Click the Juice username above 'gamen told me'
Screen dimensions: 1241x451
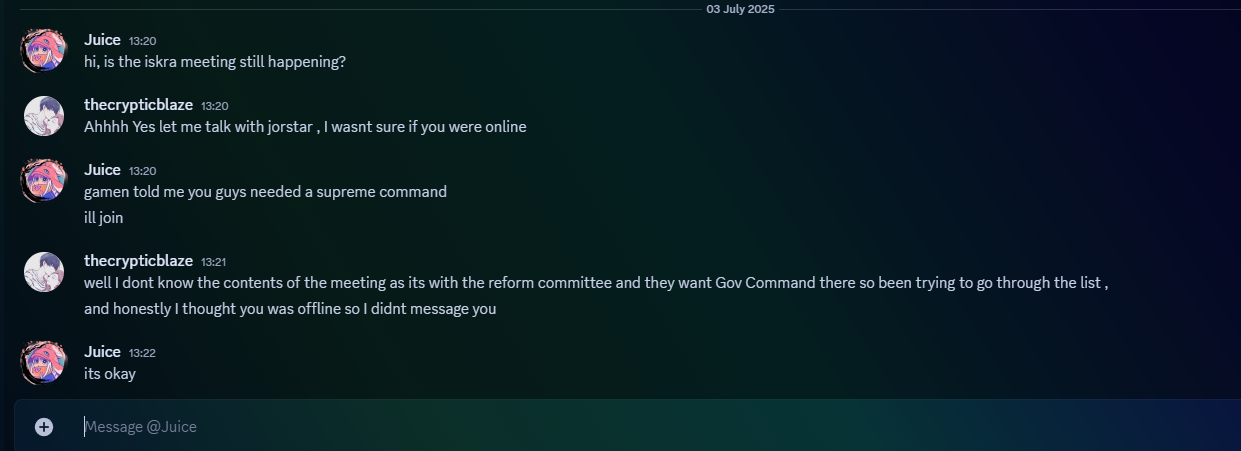[x=102, y=170]
